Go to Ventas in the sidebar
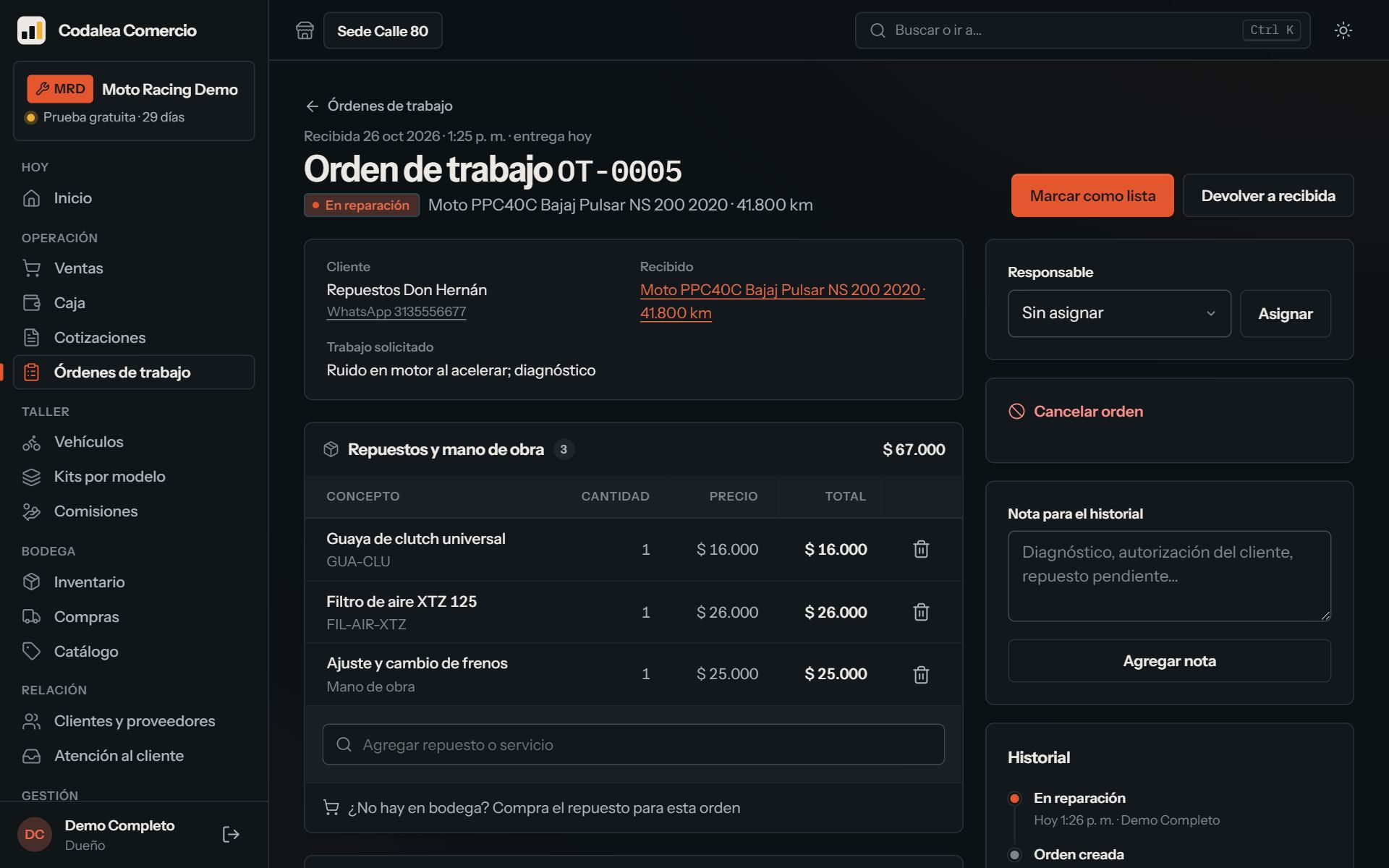This screenshot has height=868, width=1389. [x=134, y=268]
